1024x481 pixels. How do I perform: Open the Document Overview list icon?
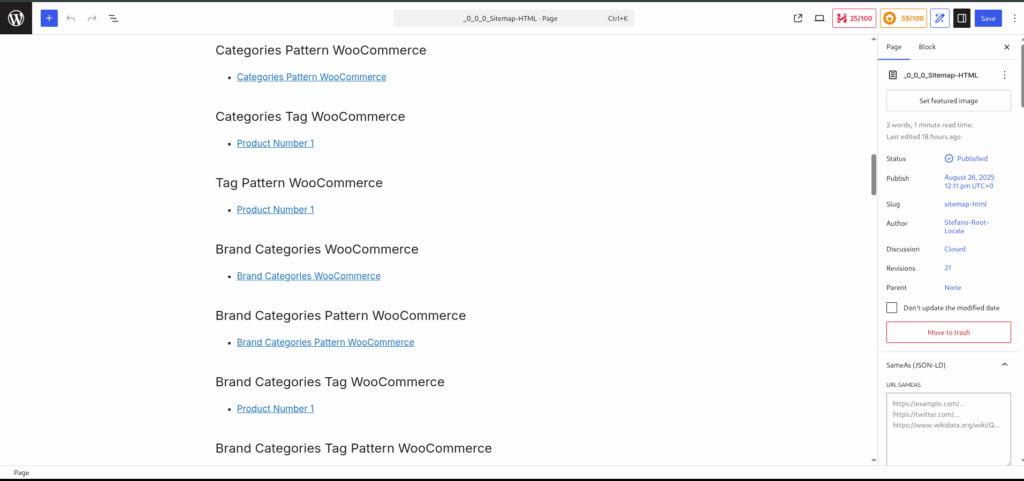pyautogui.click(x=113, y=18)
